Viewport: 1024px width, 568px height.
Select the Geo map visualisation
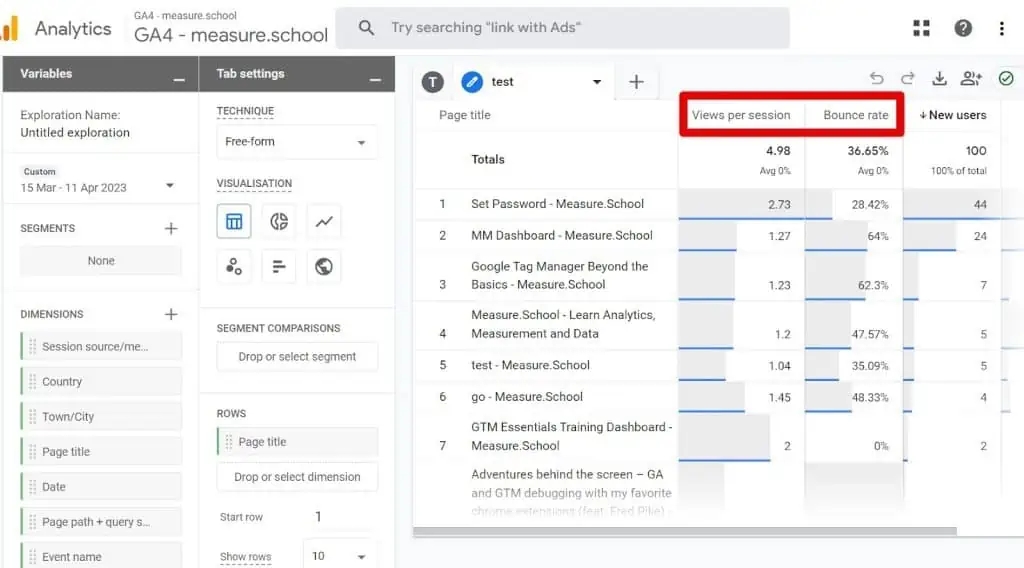324,266
